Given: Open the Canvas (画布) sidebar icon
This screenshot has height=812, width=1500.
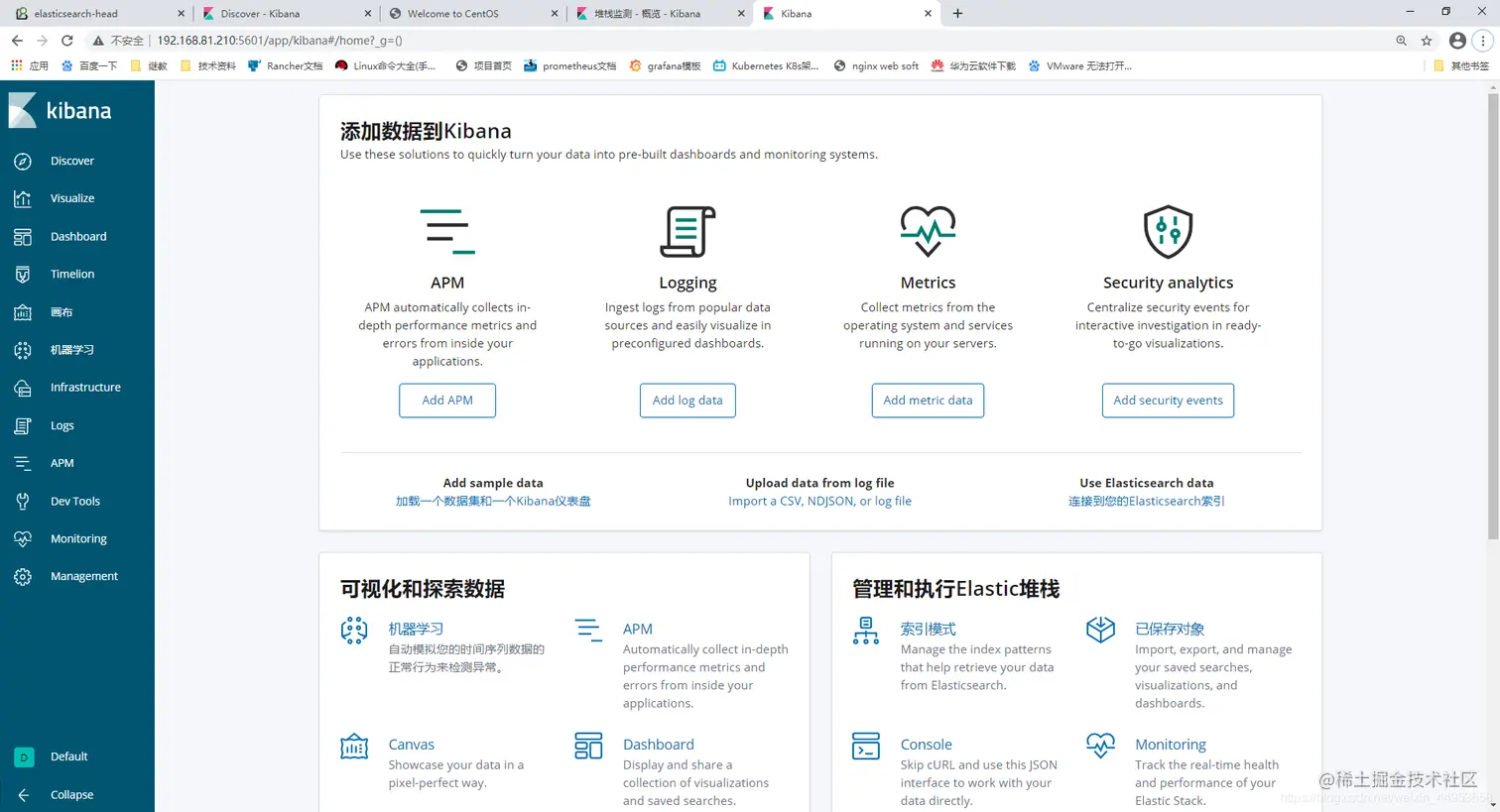Looking at the screenshot, I should pyautogui.click(x=23, y=312).
